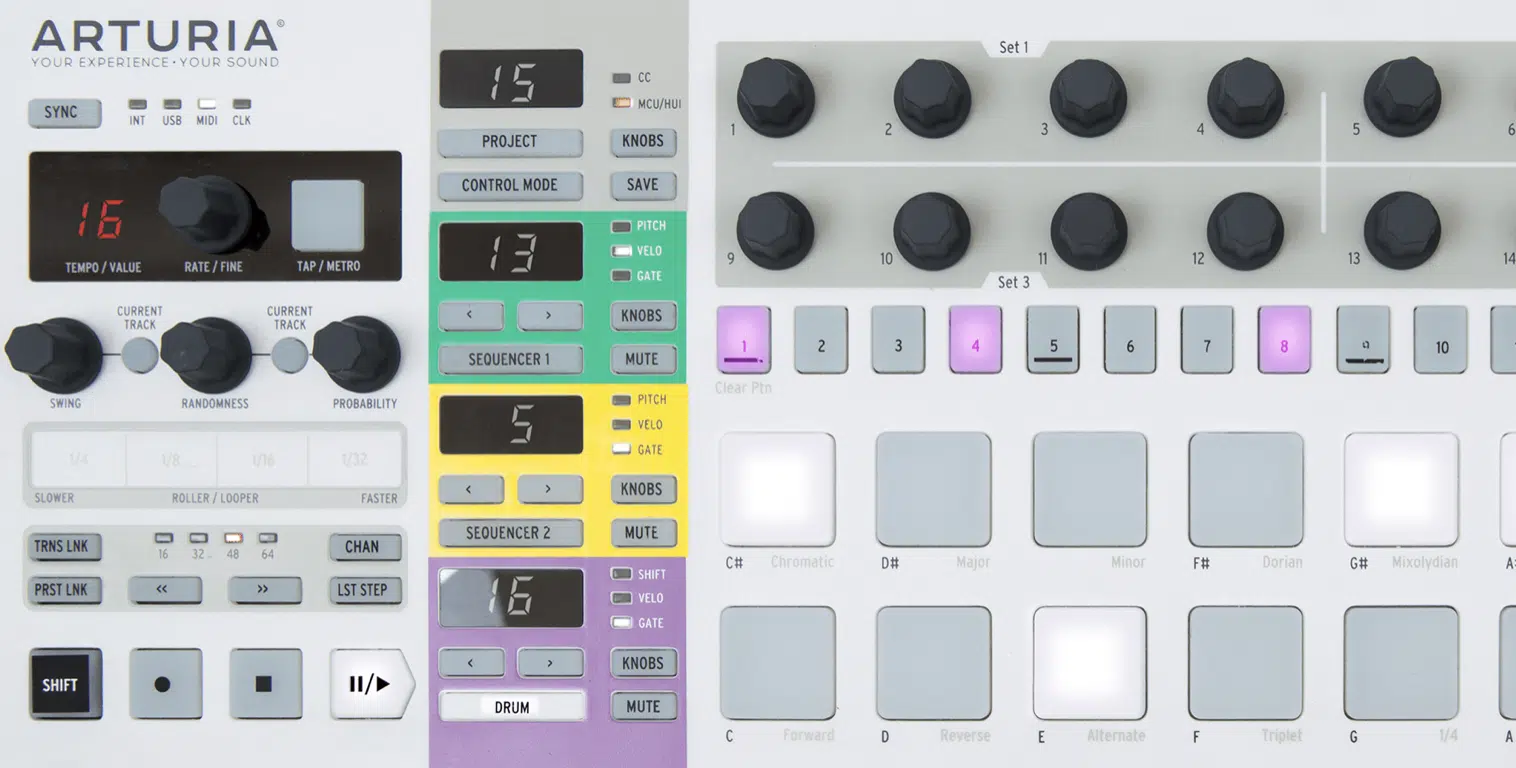Click knob number 12 in bottom row
1516x768 pixels.
coord(1245,231)
